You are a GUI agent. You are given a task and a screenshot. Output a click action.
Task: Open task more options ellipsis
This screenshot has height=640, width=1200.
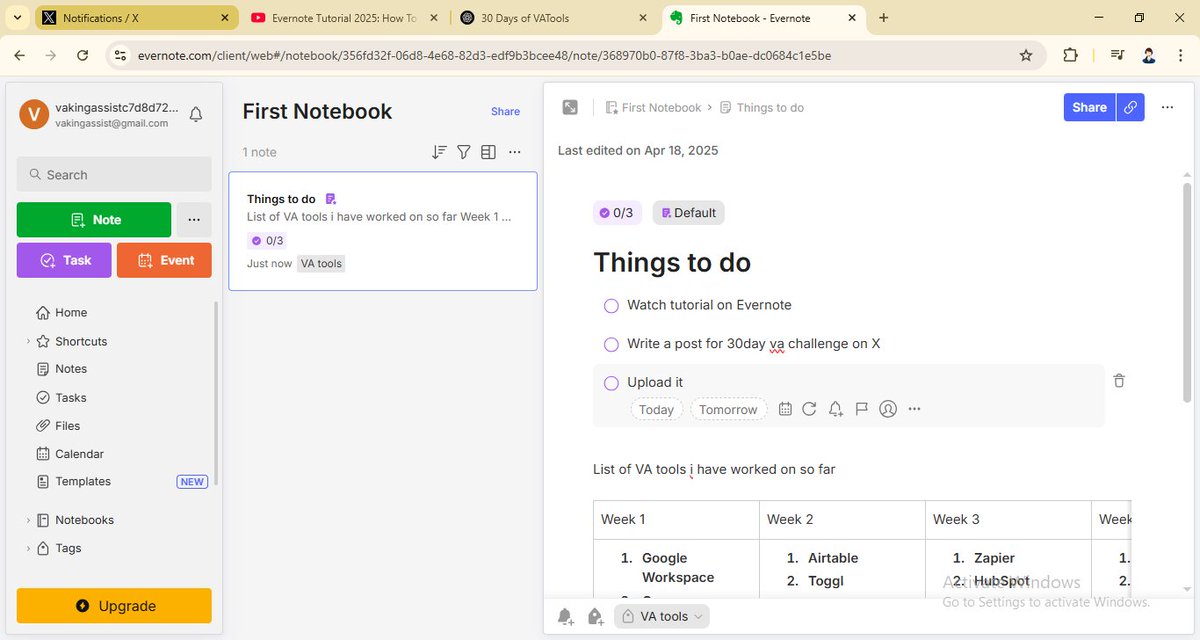914,409
